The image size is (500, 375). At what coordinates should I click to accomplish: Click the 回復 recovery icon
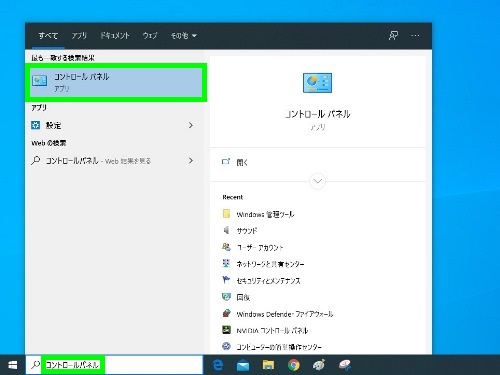click(x=226, y=297)
